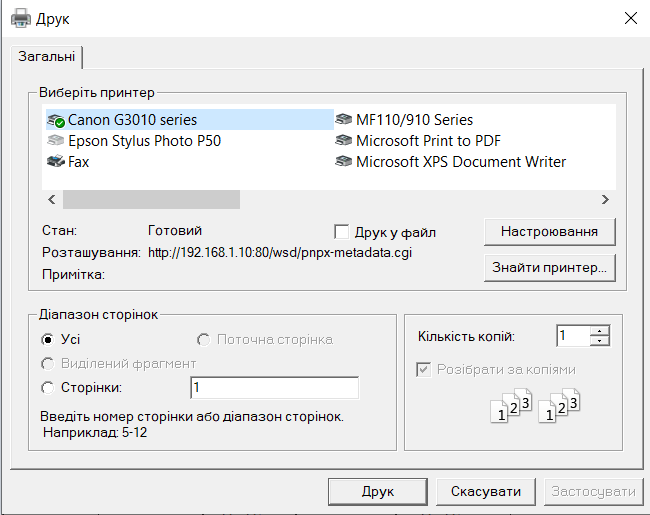650x515 pixels.
Task: Click the printer icon in the title bar
Action: (x=21, y=19)
